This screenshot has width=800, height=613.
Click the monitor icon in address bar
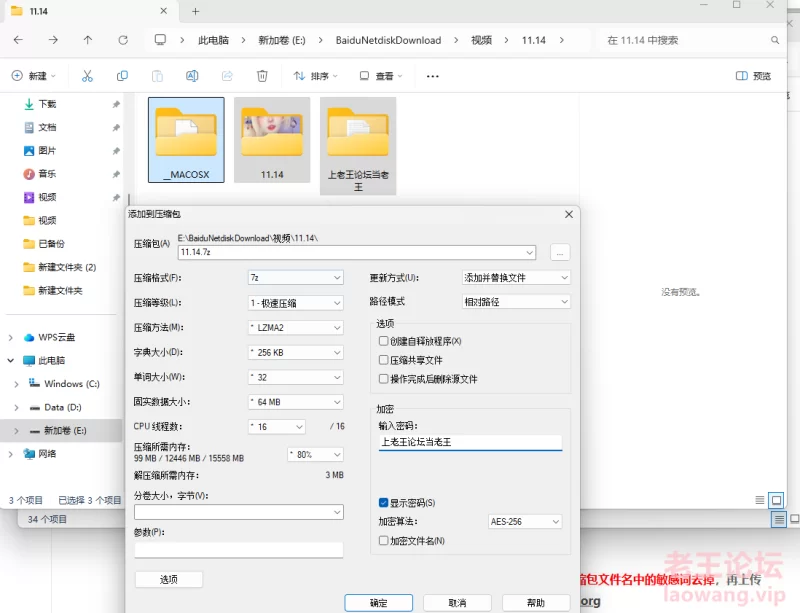click(x=160, y=40)
